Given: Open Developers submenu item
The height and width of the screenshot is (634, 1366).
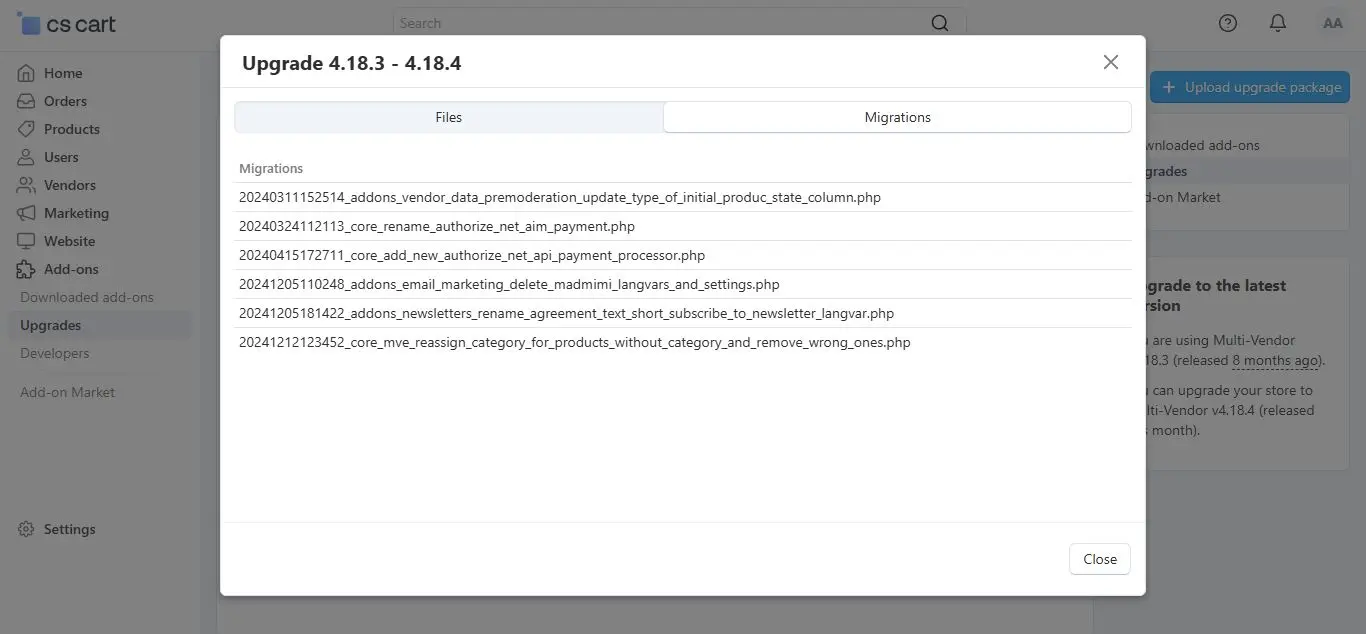Looking at the screenshot, I should click(55, 353).
